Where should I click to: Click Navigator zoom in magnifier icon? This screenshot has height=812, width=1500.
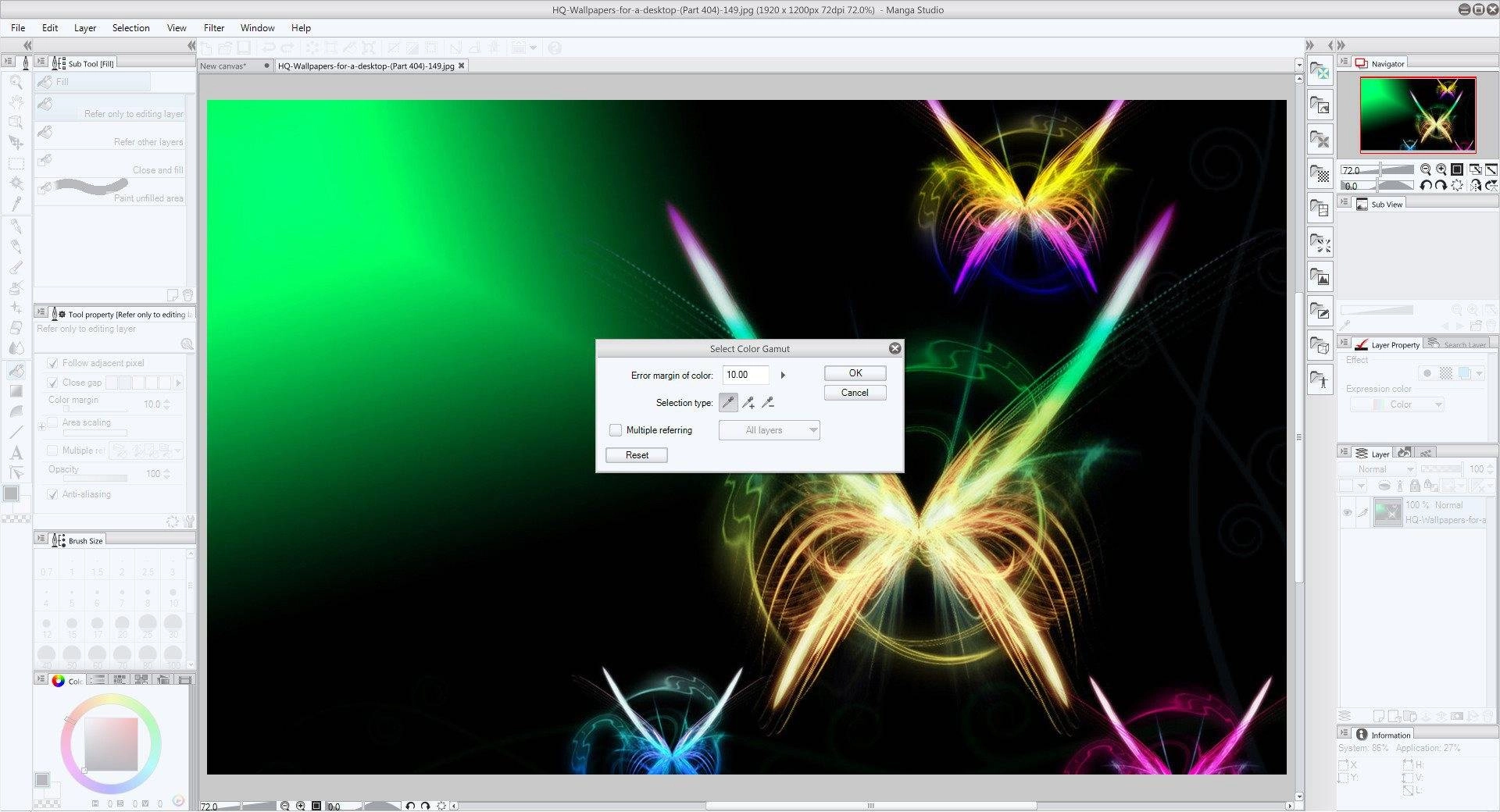coord(1441,169)
